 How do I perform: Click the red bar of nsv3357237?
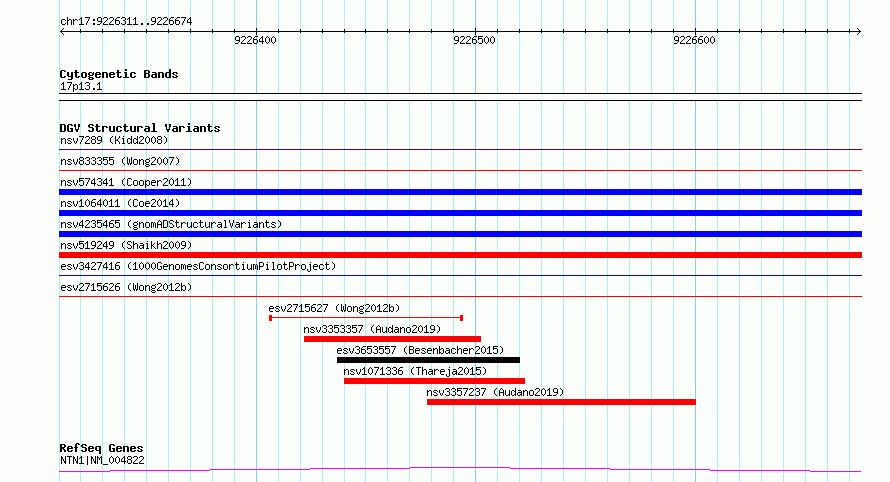coord(561,402)
